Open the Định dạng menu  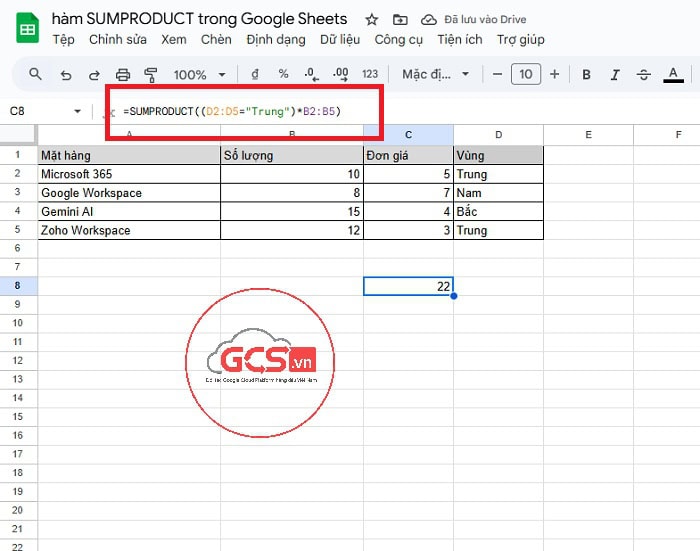click(x=275, y=40)
